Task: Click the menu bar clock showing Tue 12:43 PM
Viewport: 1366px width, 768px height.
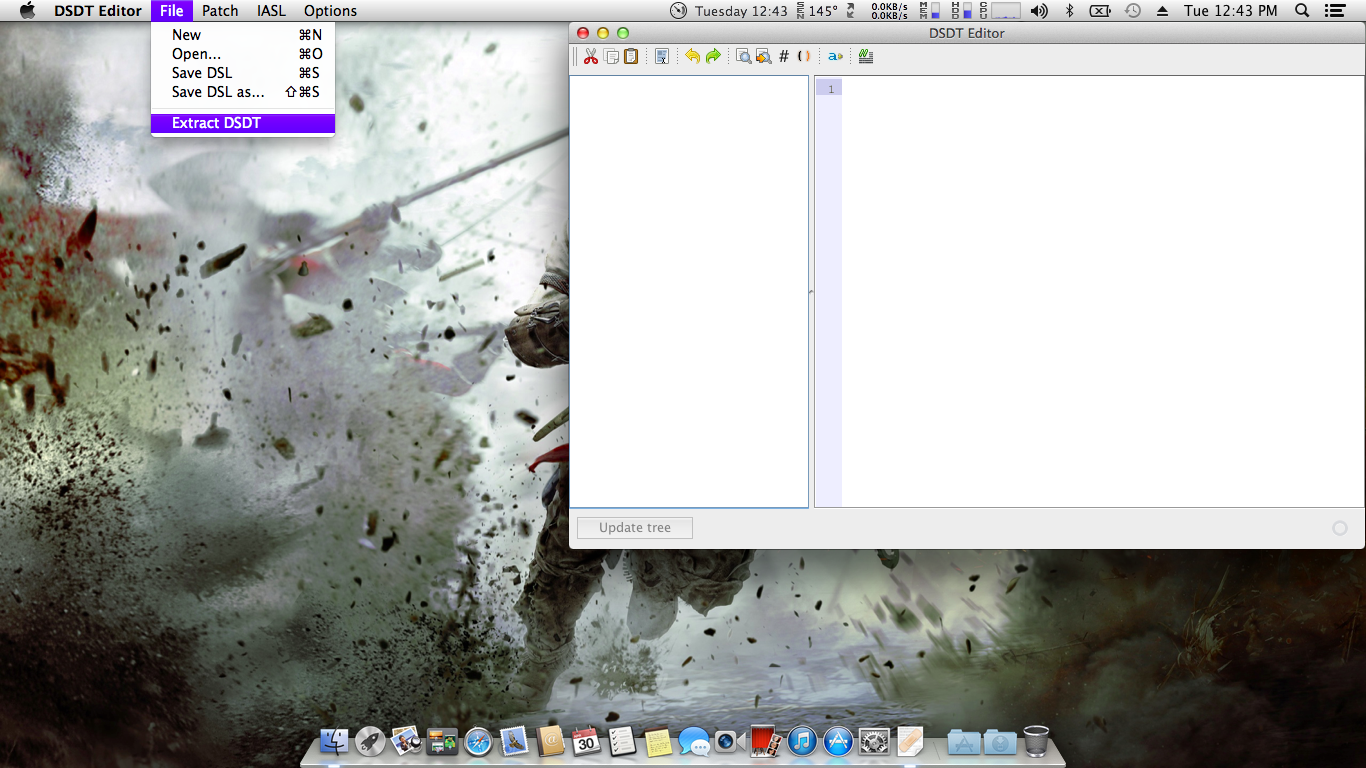Action: coord(1231,11)
